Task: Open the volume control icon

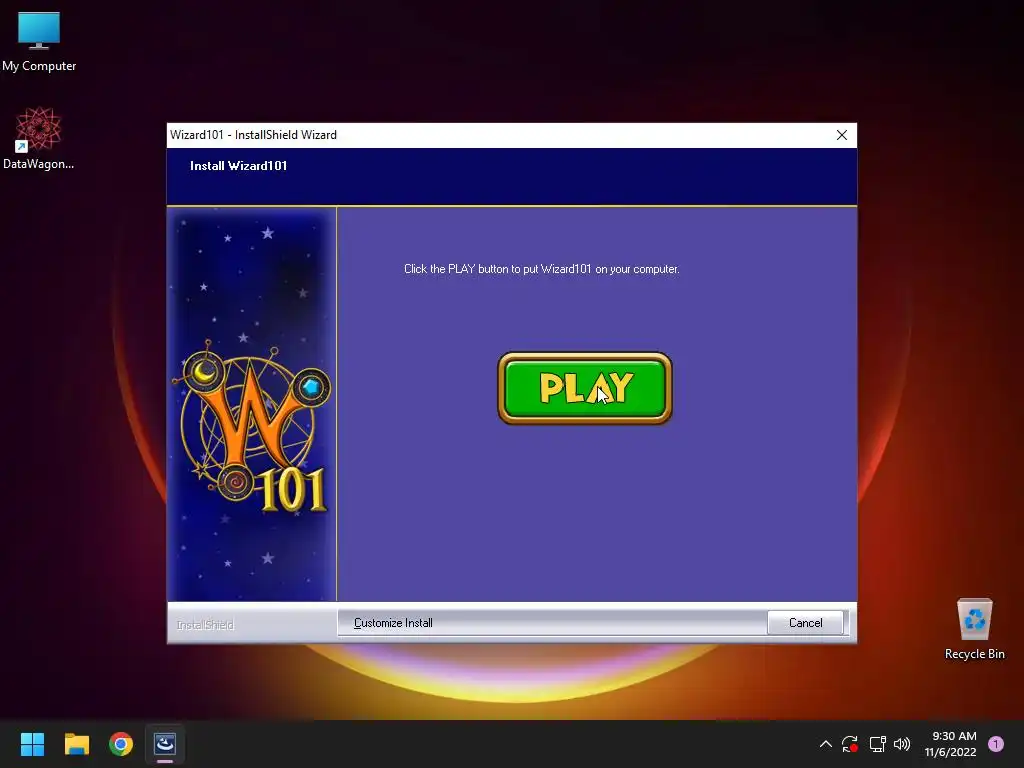Action: [902, 744]
